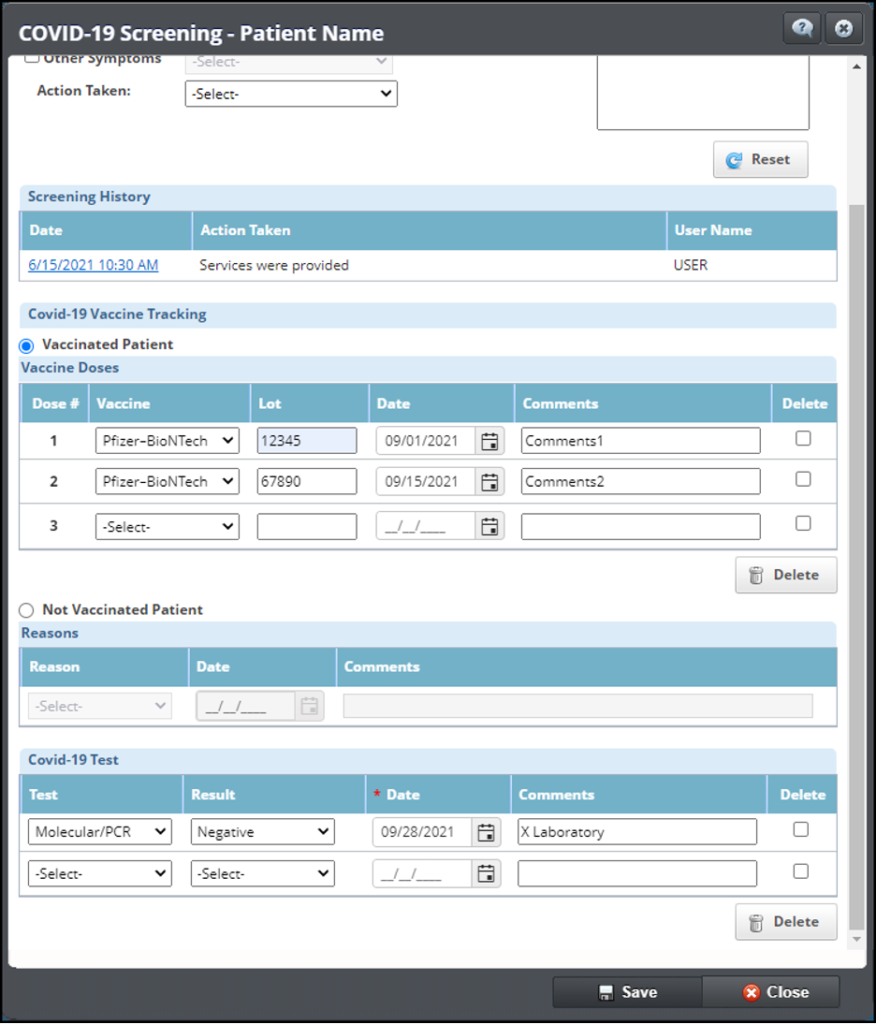Screen dimensions: 876x1024
Task: Expand the Action Taken dropdown
Action: [x=291, y=94]
